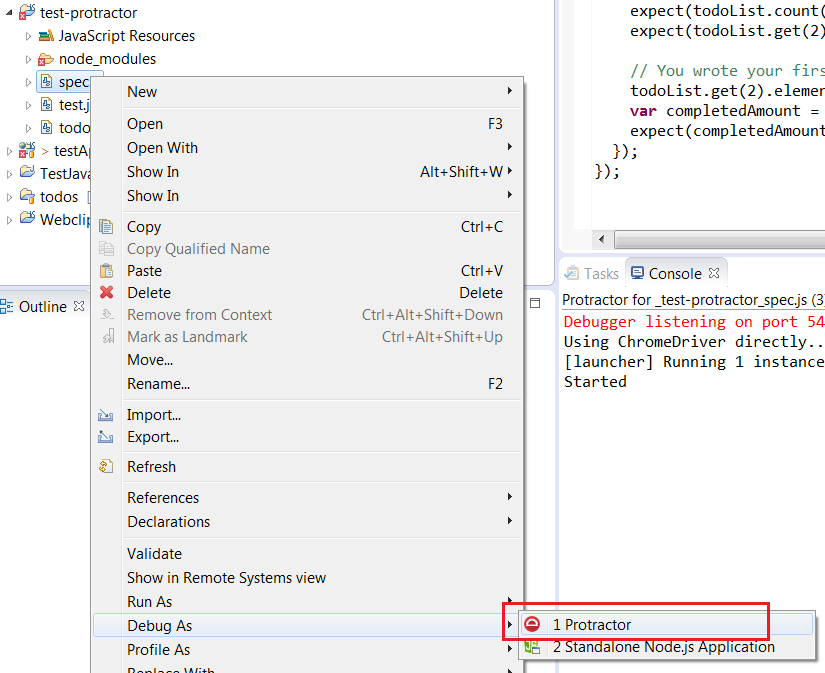Click the Paste clipboard icon

(x=107, y=271)
